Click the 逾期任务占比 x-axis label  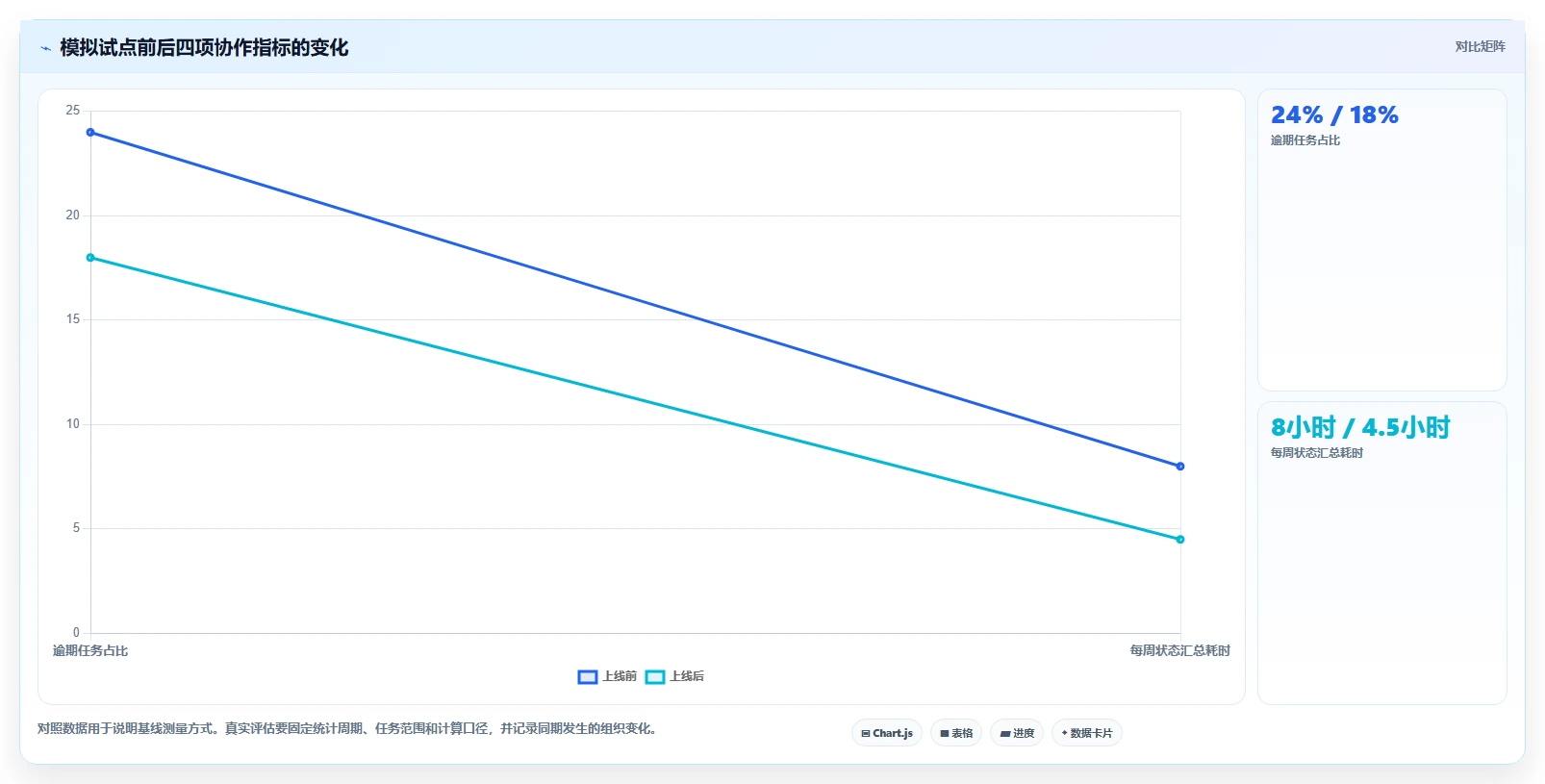90,651
